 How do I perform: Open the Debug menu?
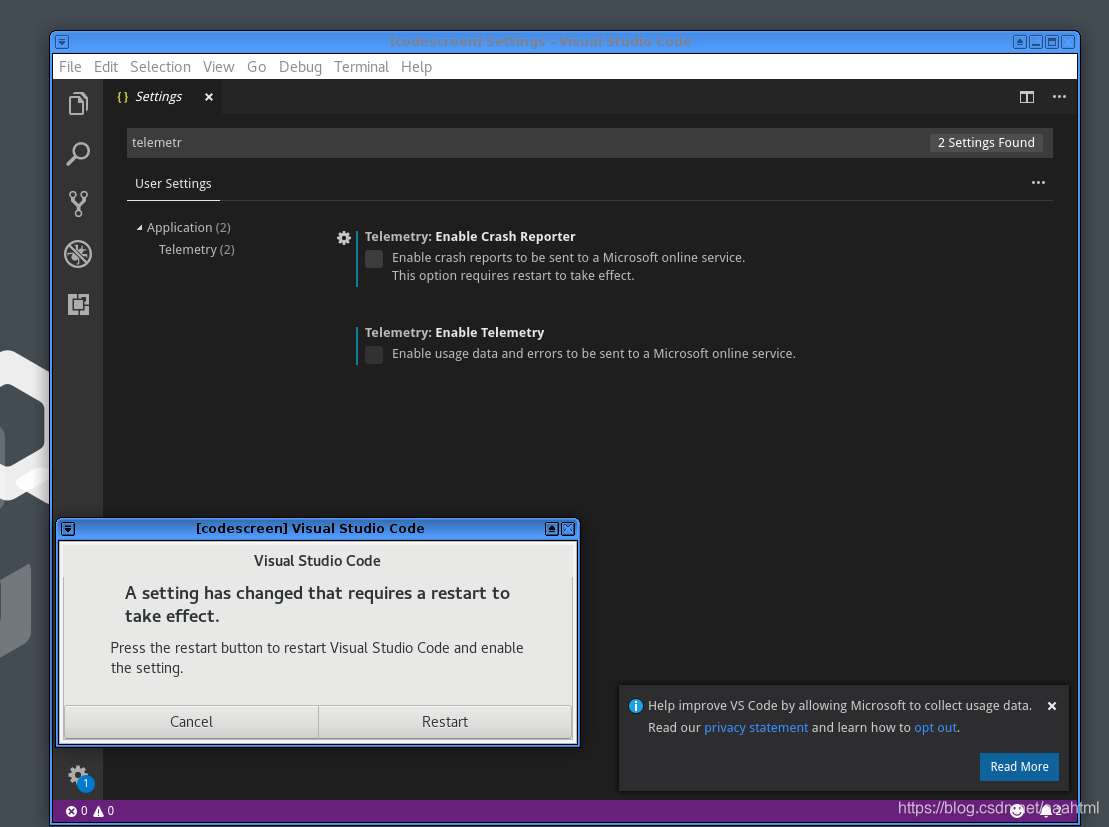coord(300,67)
